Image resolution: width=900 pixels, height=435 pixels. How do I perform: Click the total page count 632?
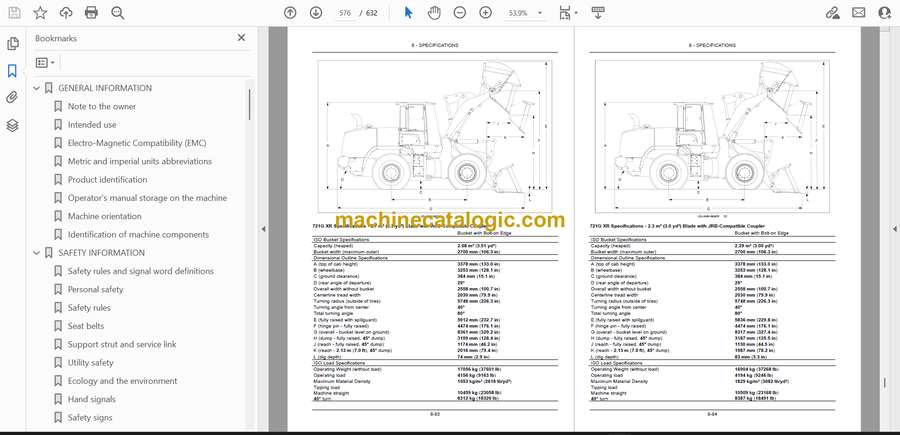[372, 13]
